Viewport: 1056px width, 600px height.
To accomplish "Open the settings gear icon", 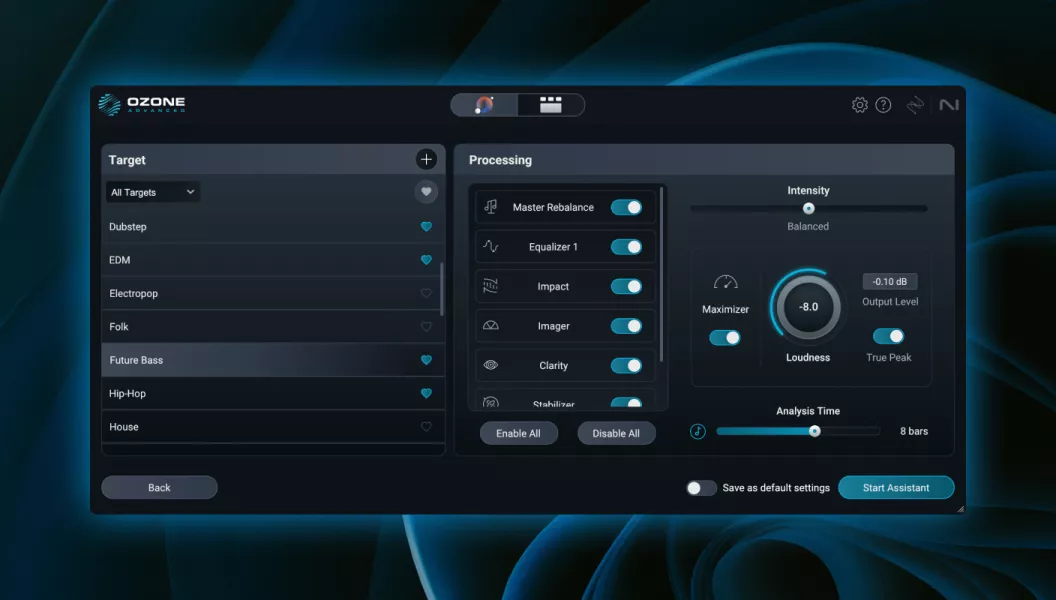I will (859, 105).
